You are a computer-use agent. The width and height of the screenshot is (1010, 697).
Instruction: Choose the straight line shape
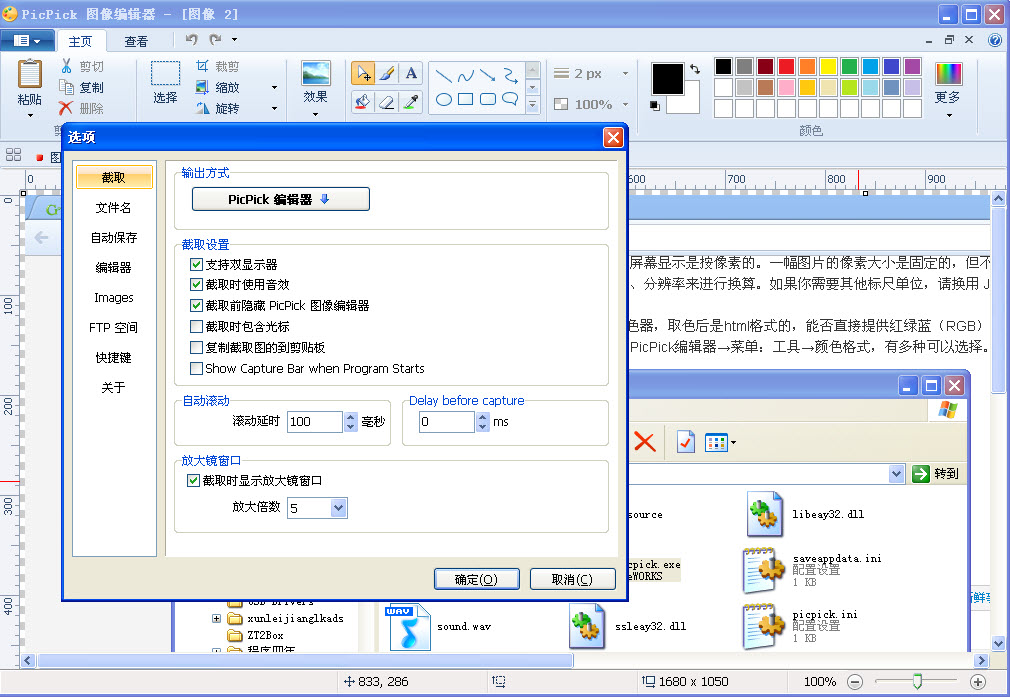(x=443, y=77)
